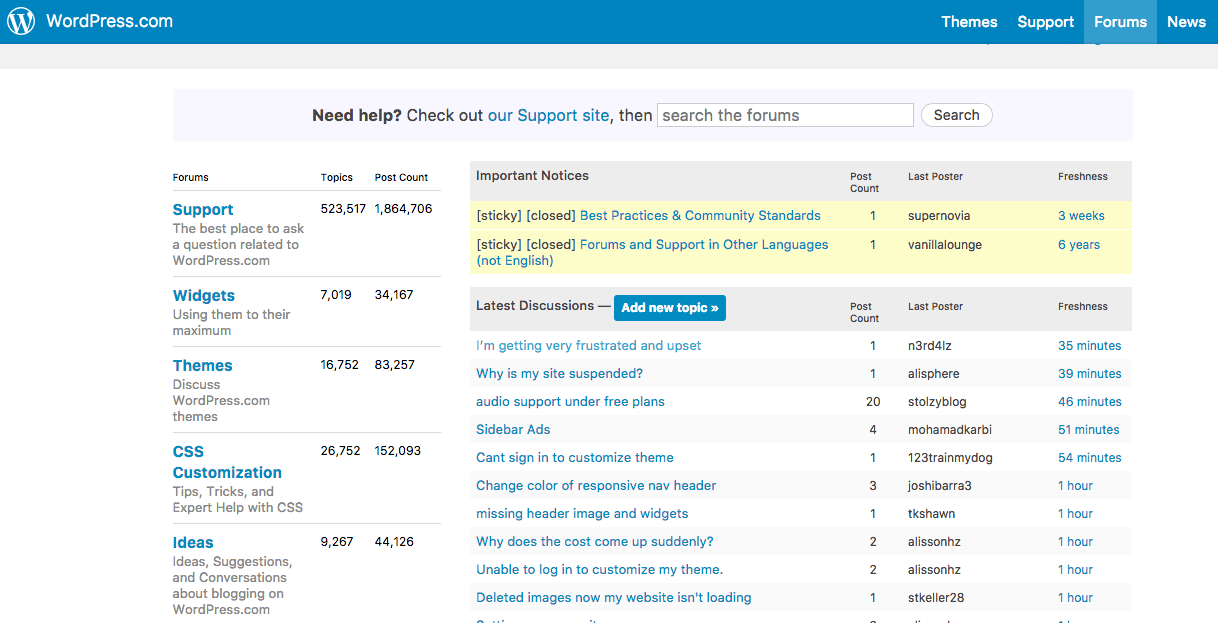The width and height of the screenshot is (1218, 623).
Task: Open 'Unable to log in to customize my theme.'
Action: coord(599,569)
